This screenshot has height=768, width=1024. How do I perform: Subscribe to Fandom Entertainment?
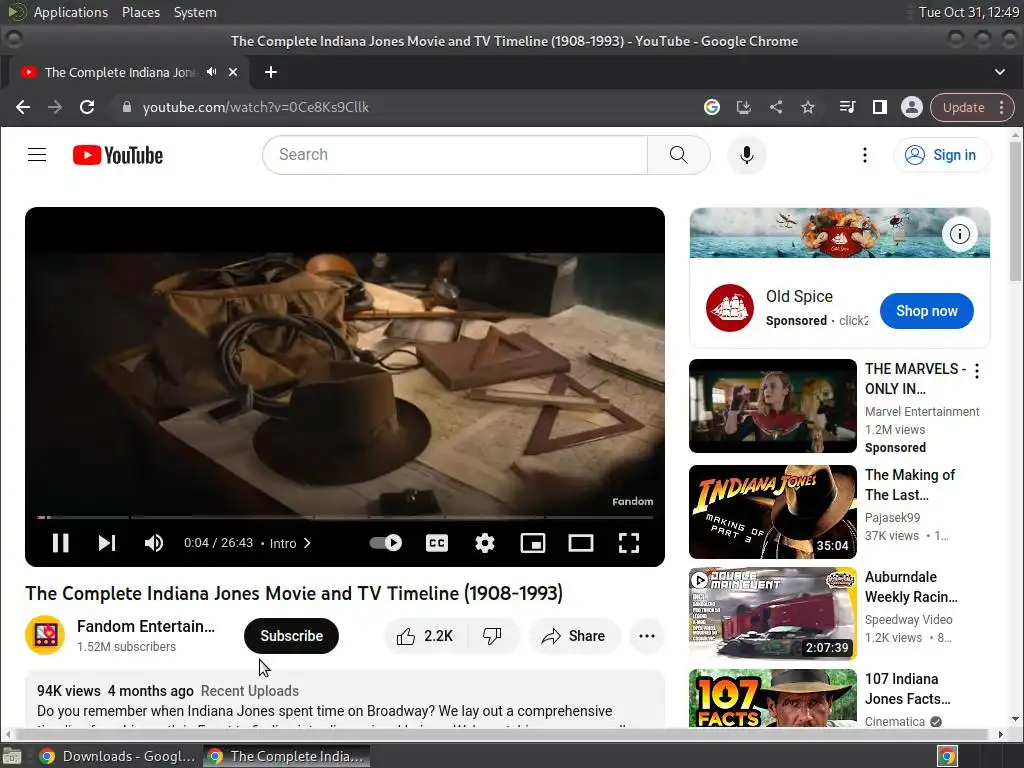point(291,636)
